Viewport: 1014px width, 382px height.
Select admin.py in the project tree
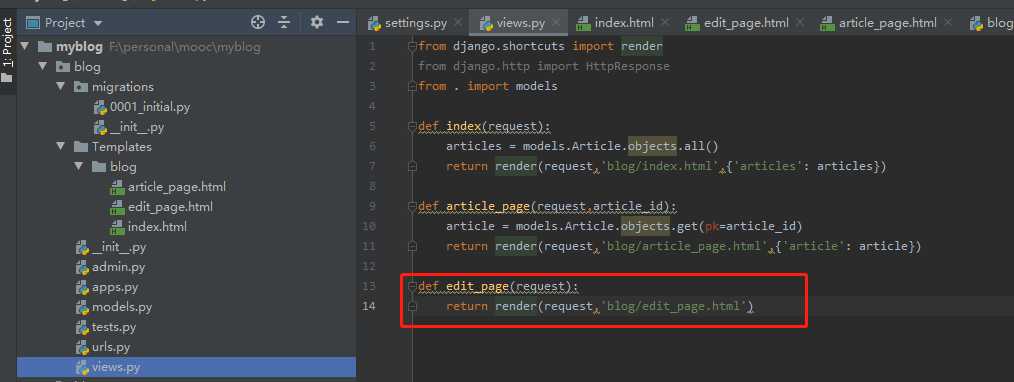click(x=118, y=267)
